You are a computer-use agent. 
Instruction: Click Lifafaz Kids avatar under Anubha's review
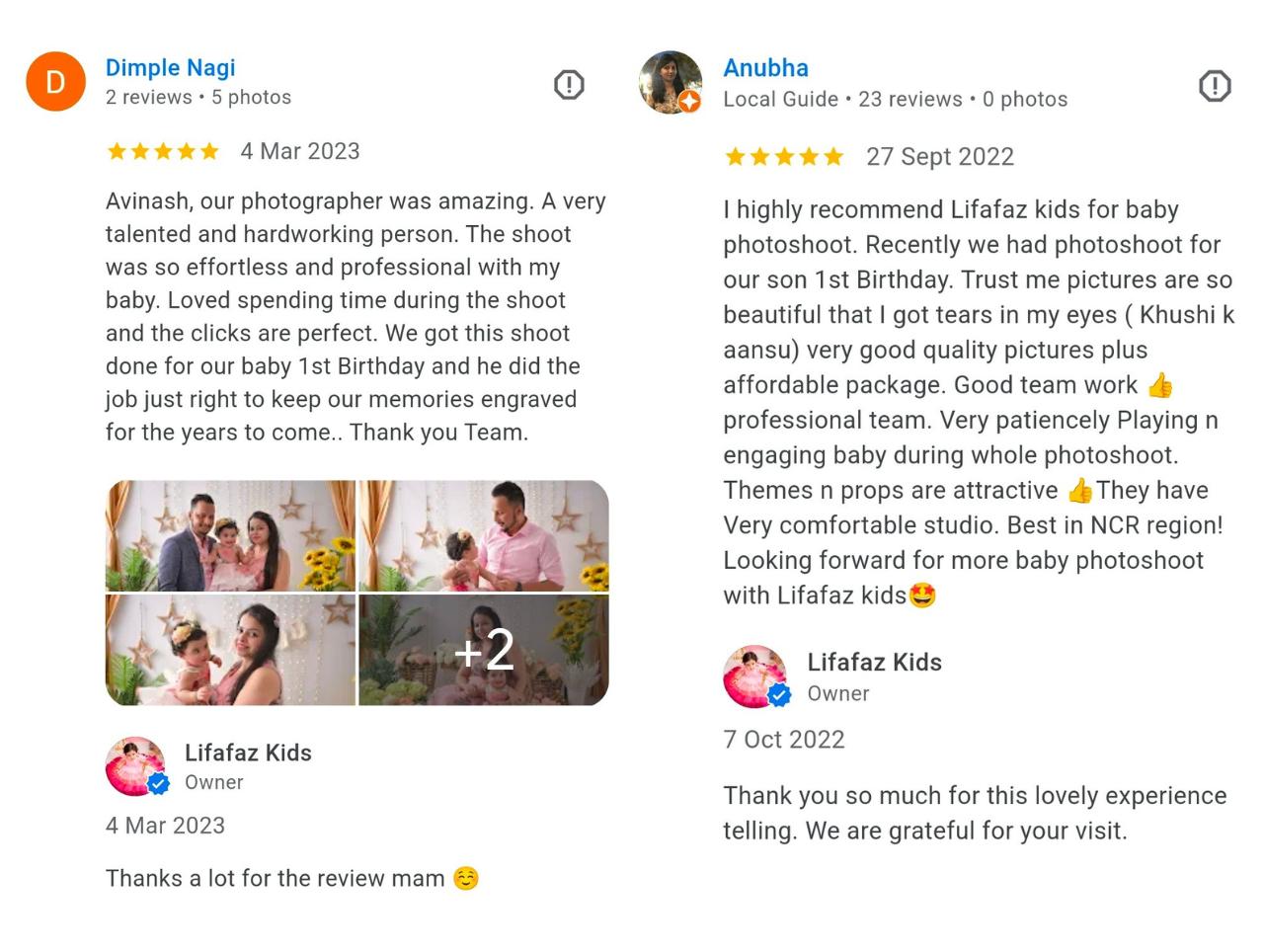click(x=755, y=677)
